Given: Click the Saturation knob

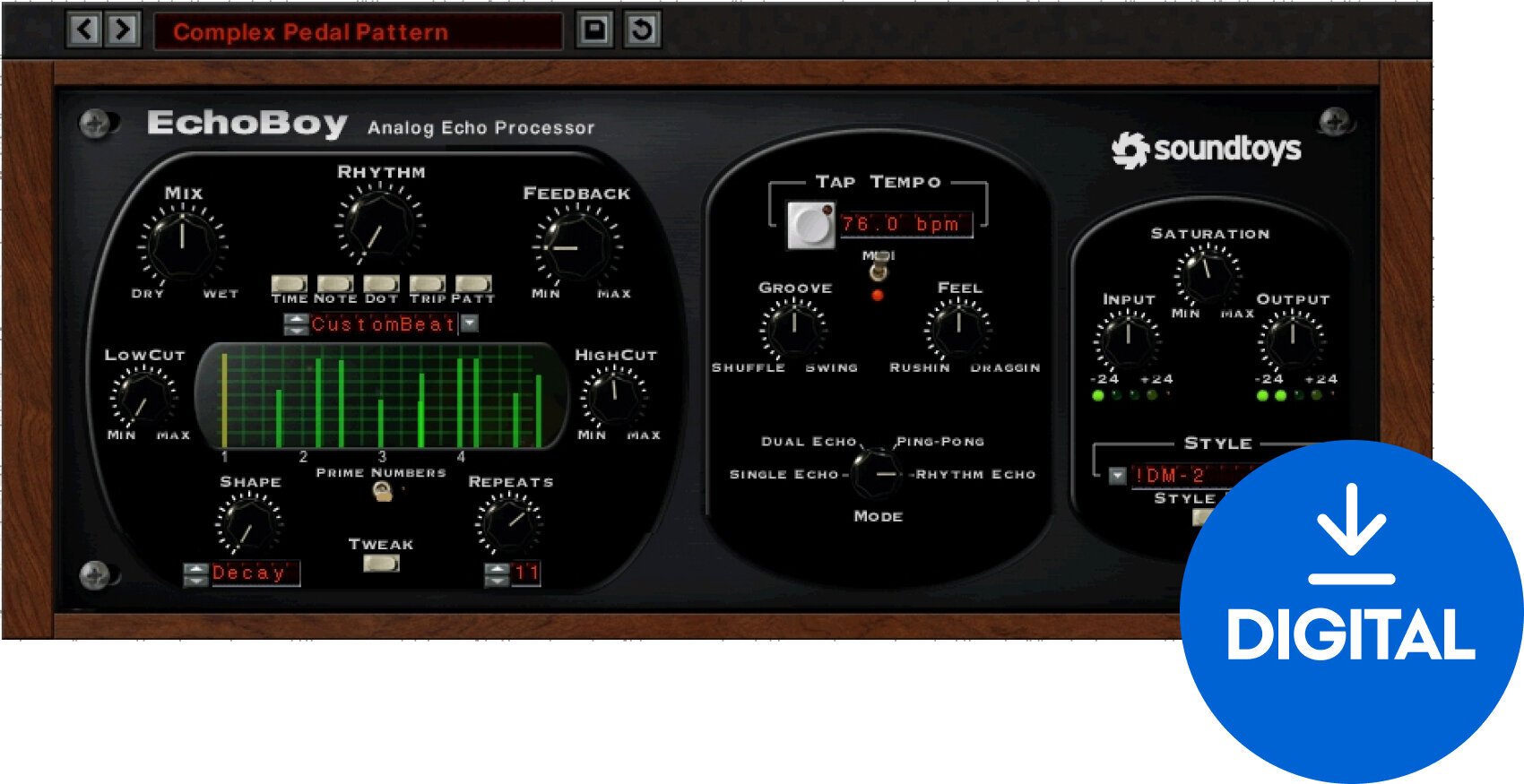Looking at the screenshot, I should pos(1207,273).
